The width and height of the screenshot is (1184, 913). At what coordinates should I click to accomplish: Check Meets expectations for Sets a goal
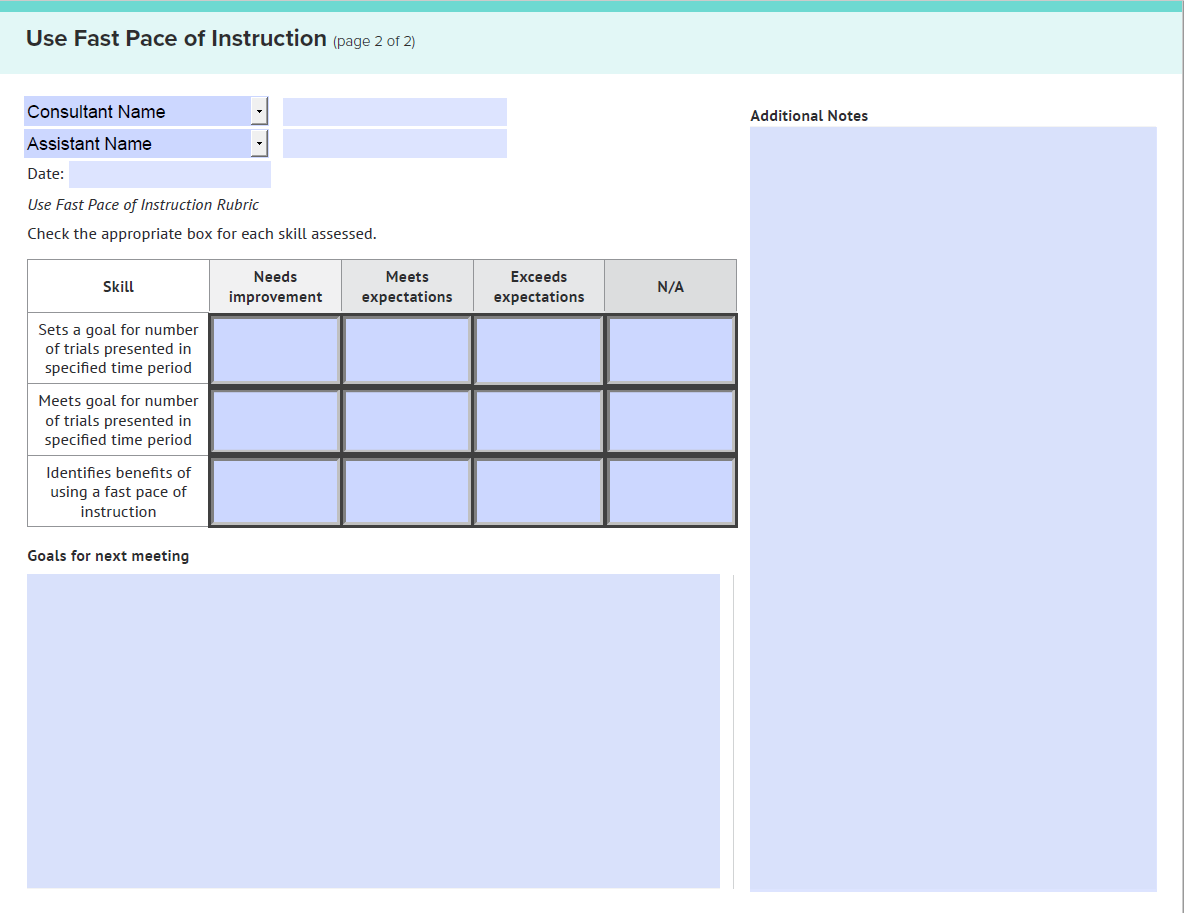[407, 350]
